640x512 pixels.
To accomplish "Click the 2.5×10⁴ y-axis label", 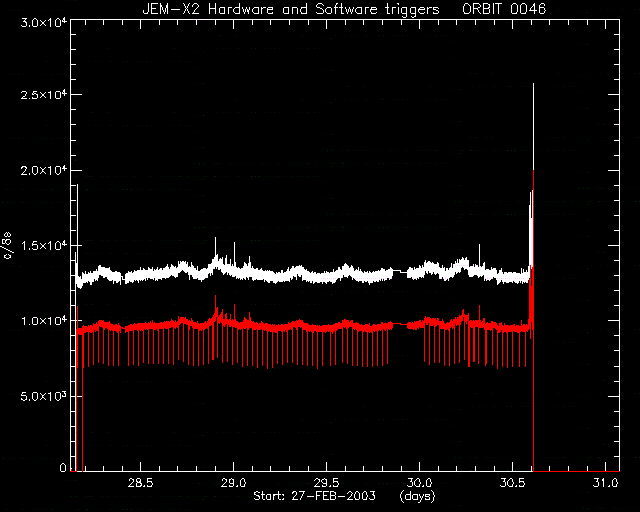I will click(x=44, y=94).
